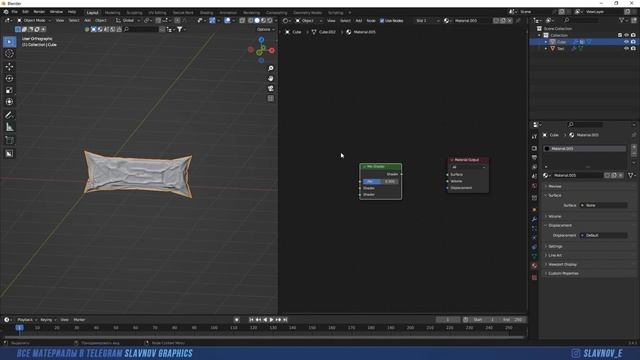Open the timeline Playback popover
The image size is (640, 360).
27,320
